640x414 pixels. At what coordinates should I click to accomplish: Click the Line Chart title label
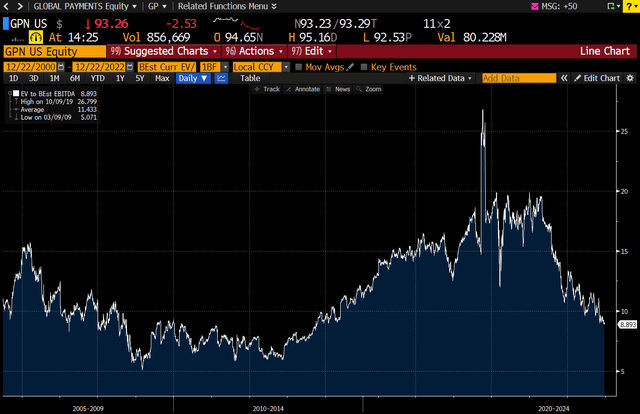[x=605, y=51]
